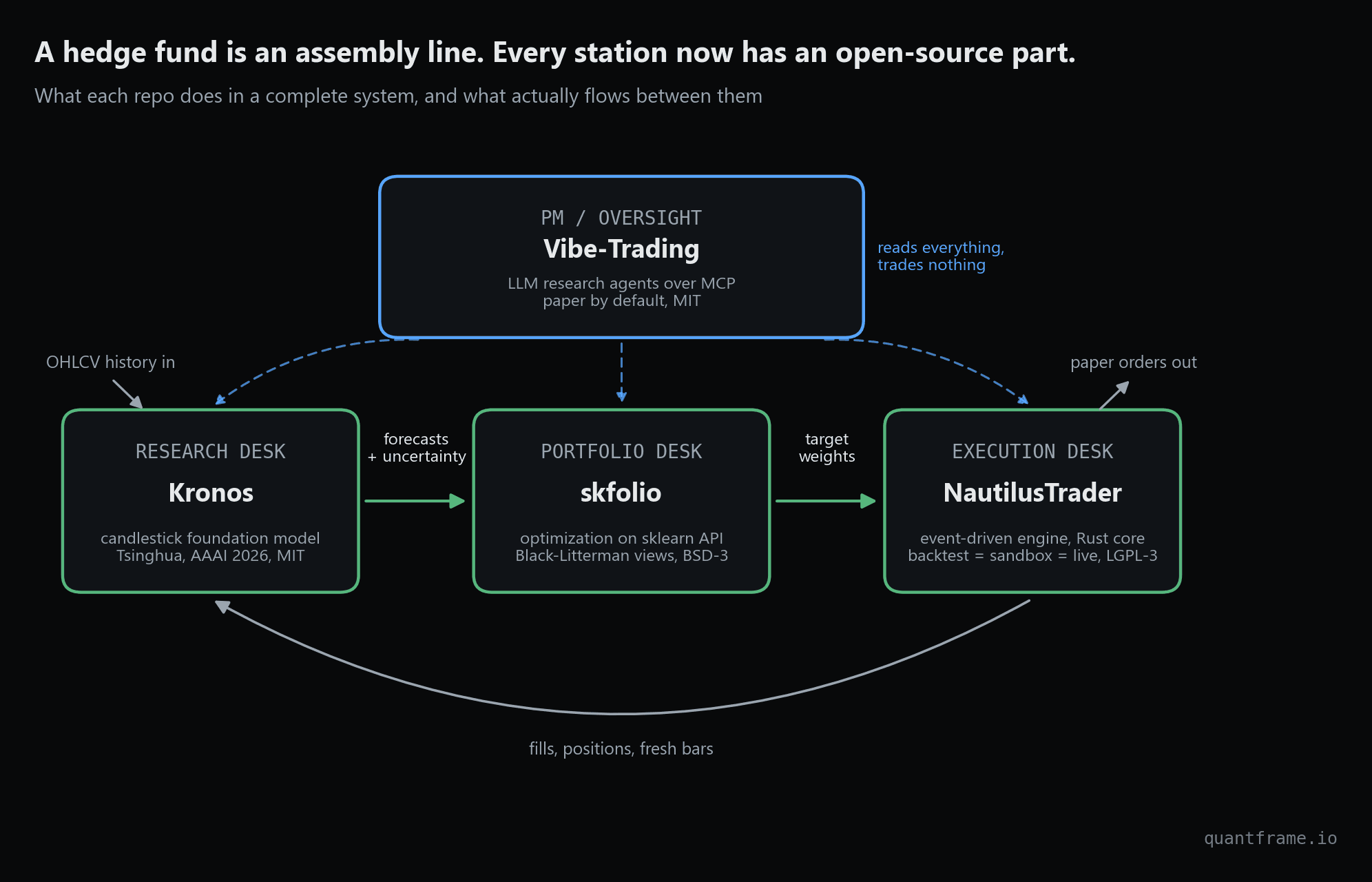1372x882 pixels.
Task: Select the 'Kronos' title
Action: pos(211,493)
